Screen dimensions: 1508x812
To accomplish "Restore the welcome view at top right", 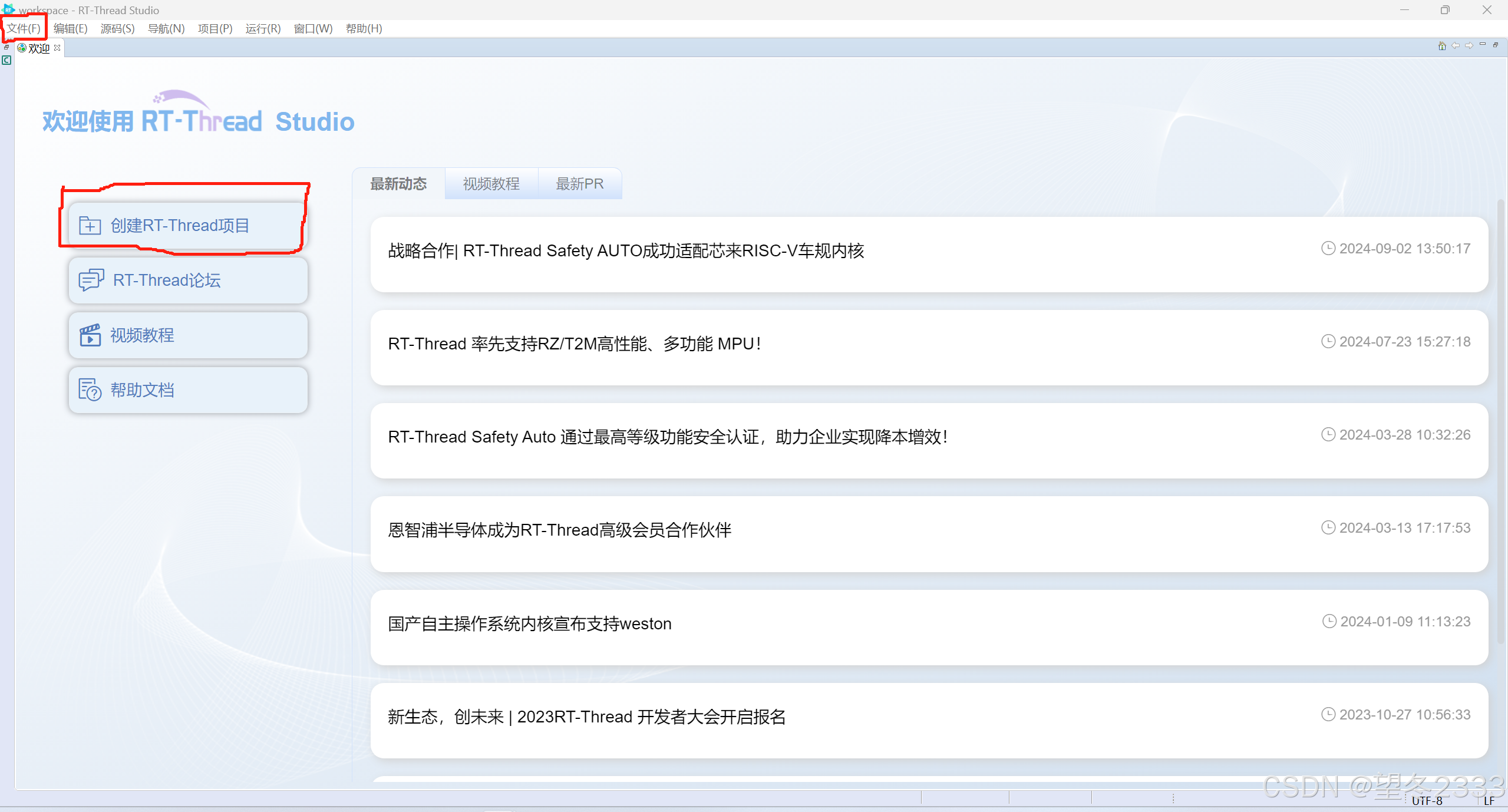I will pyautogui.click(x=1496, y=45).
